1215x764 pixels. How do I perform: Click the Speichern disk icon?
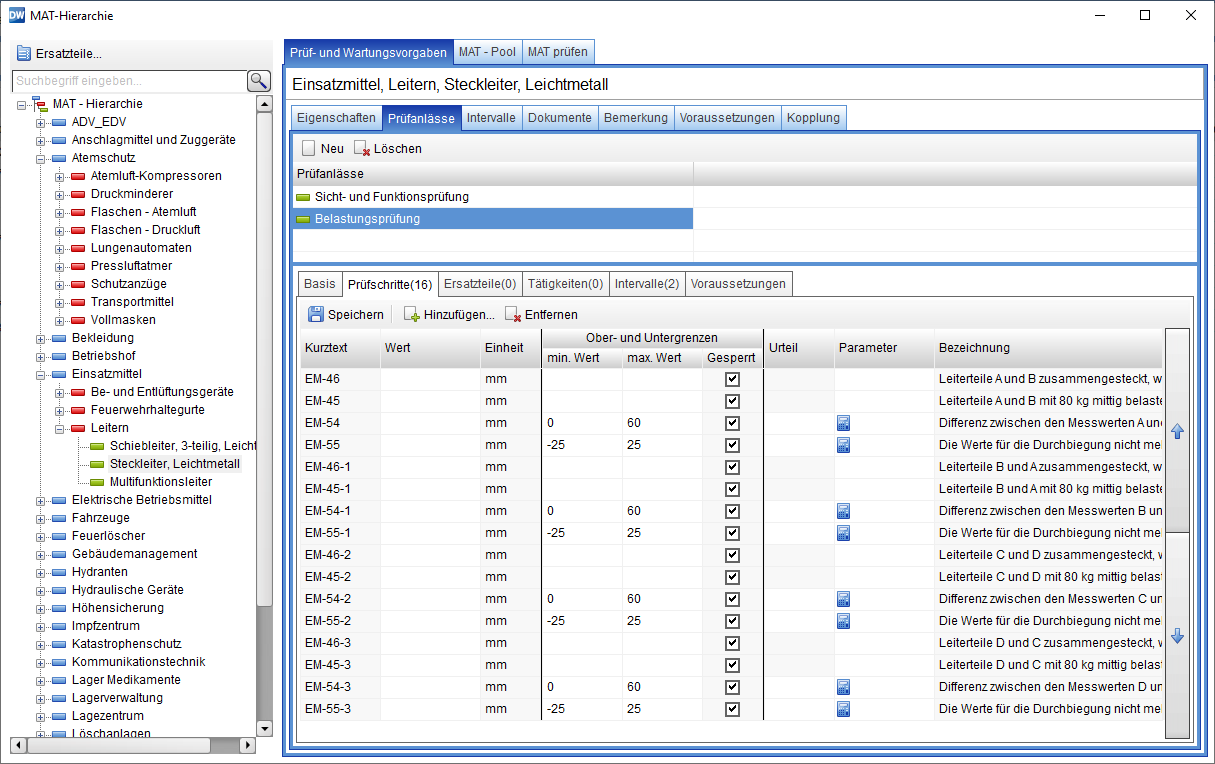coord(316,314)
